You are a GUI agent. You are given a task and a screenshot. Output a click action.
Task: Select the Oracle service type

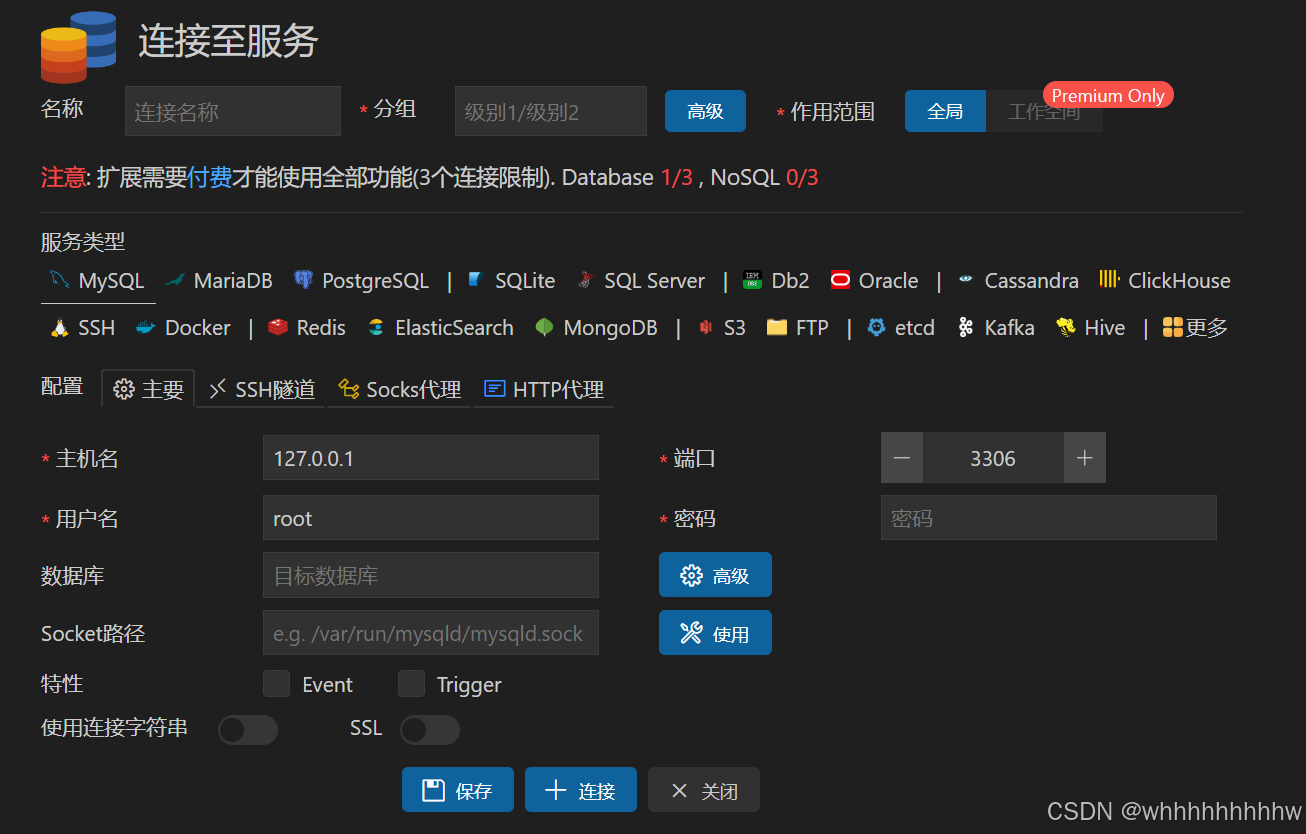tap(874, 281)
